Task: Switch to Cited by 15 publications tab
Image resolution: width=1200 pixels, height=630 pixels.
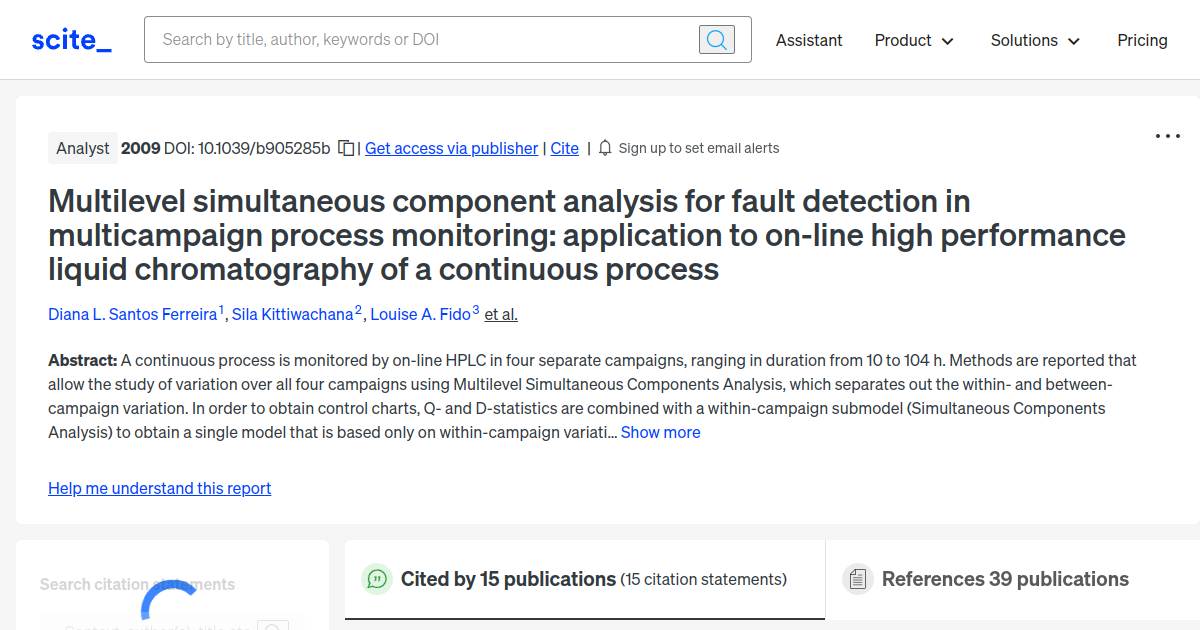Action: [506, 579]
